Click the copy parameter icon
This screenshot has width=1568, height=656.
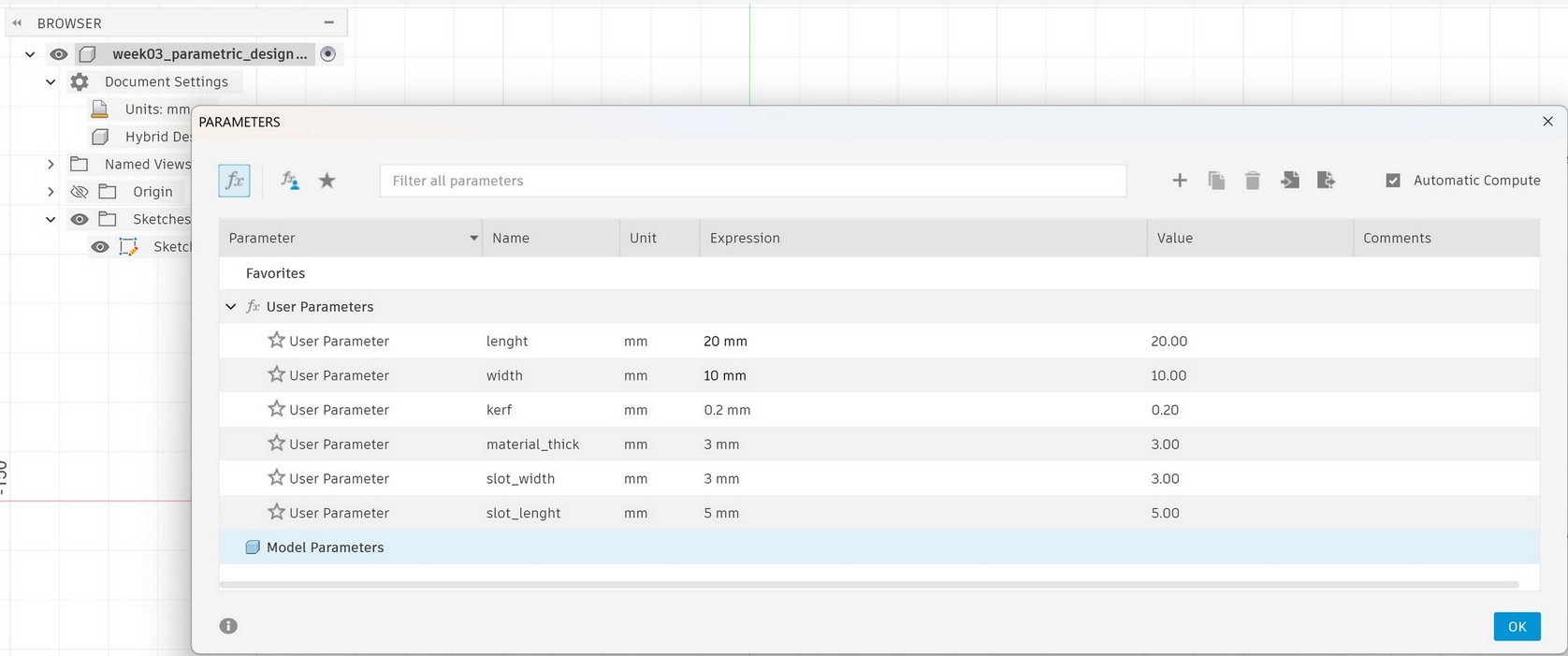[x=1216, y=181]
